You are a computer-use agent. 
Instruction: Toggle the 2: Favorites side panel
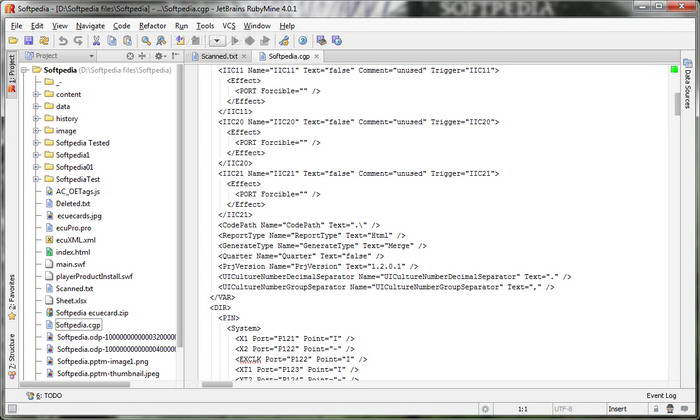click(12, 298)
